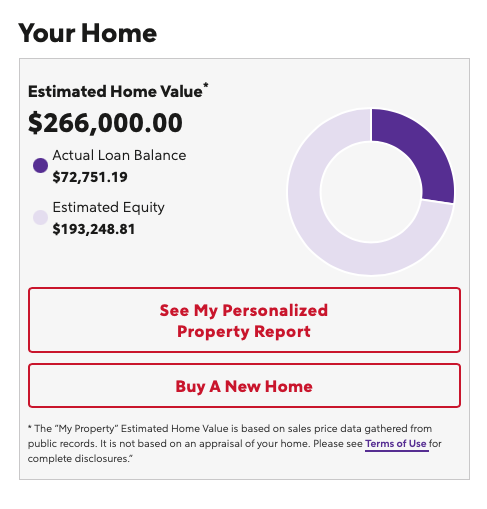Click the "public records" words in footnote

62,444
